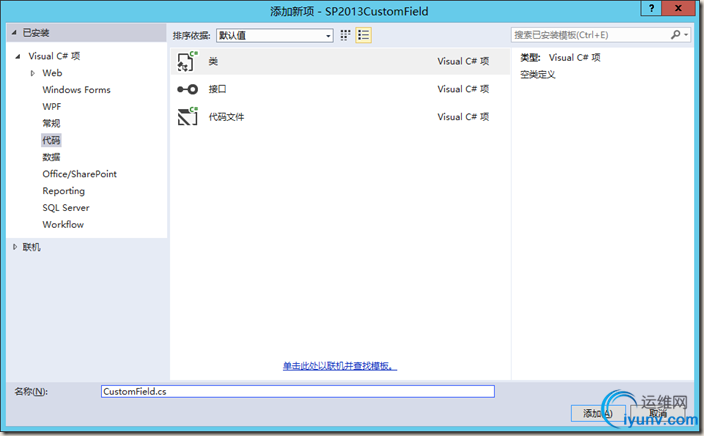Viewport: 704px width, 436px height.
Task: Select Visual C# 项 tree label
Action: point(54,56)
